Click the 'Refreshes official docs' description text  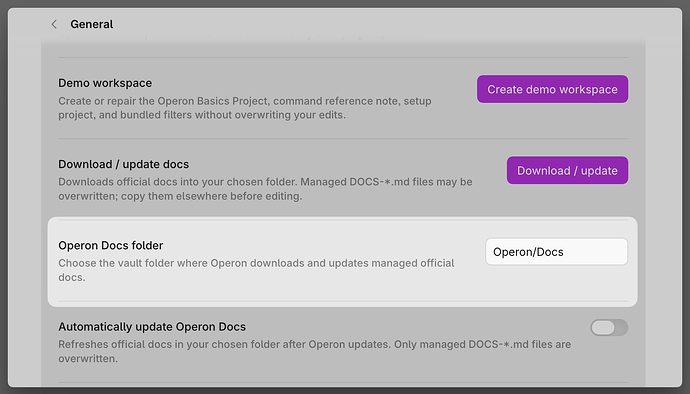[315, 351]
